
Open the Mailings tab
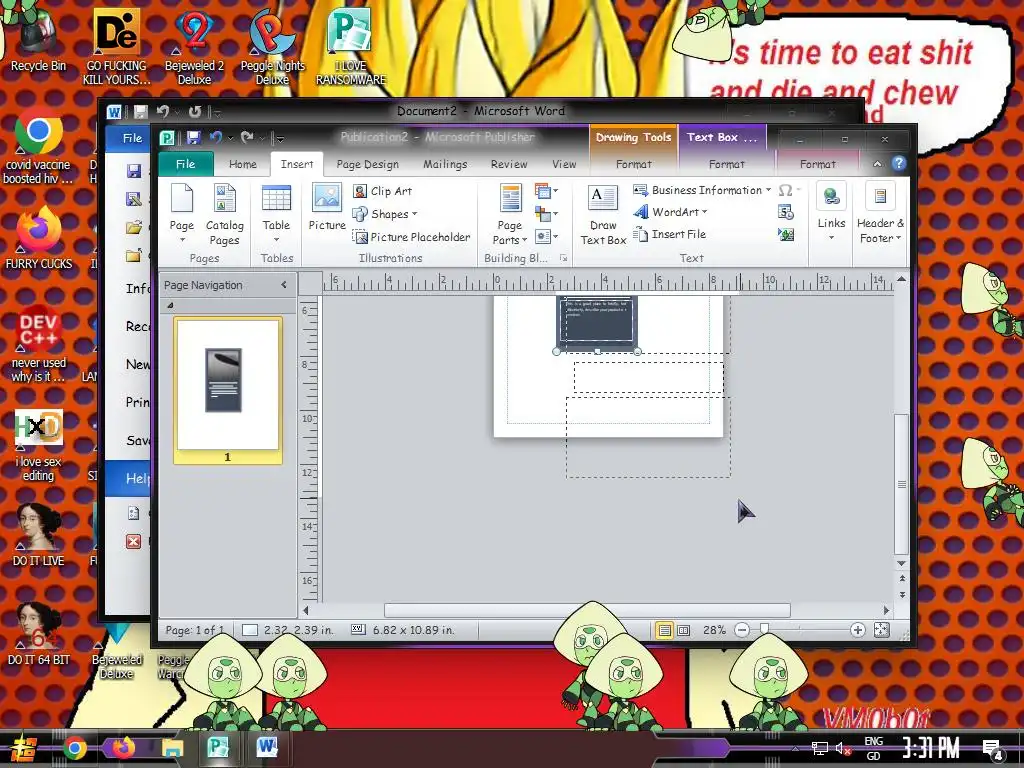(x=445, y=164)
